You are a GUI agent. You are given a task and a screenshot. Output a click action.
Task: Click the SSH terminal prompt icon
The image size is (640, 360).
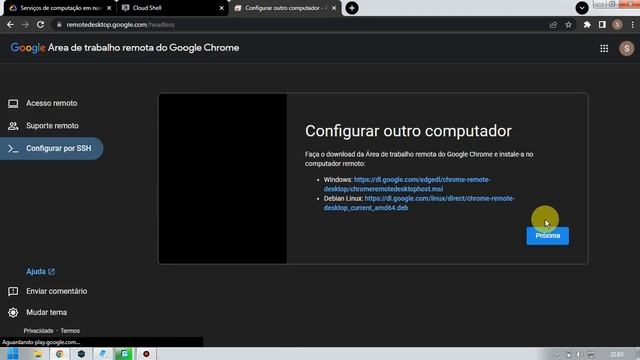13,149
